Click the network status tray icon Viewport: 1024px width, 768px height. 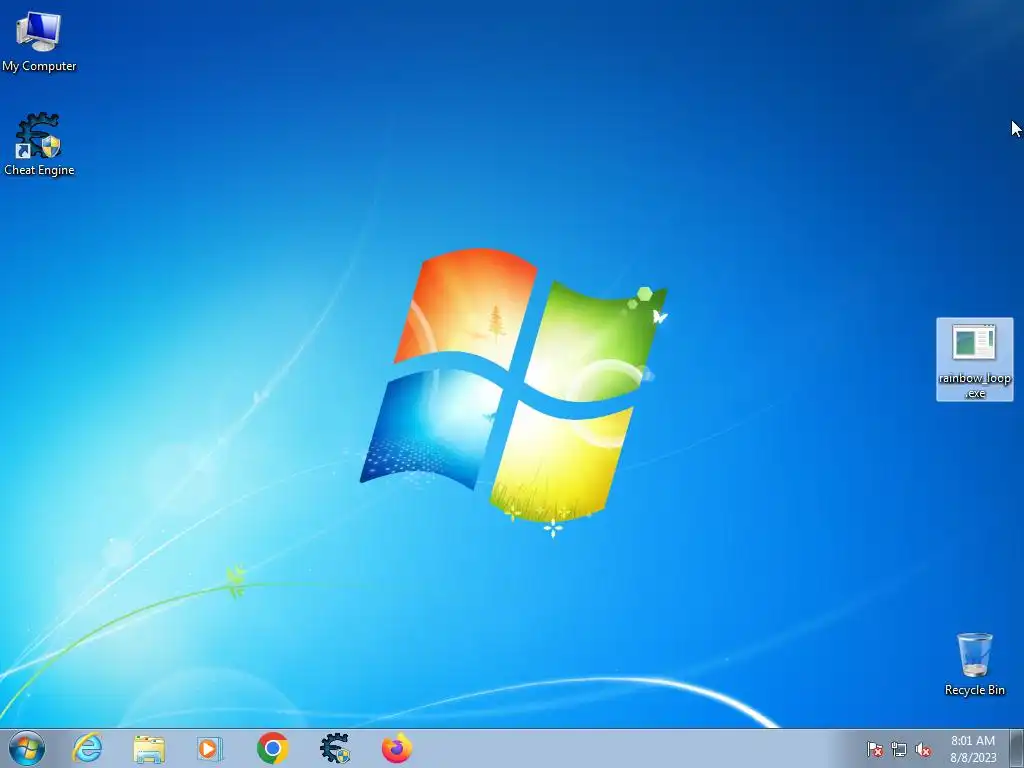pyautogui.click(x=899, y=749)
